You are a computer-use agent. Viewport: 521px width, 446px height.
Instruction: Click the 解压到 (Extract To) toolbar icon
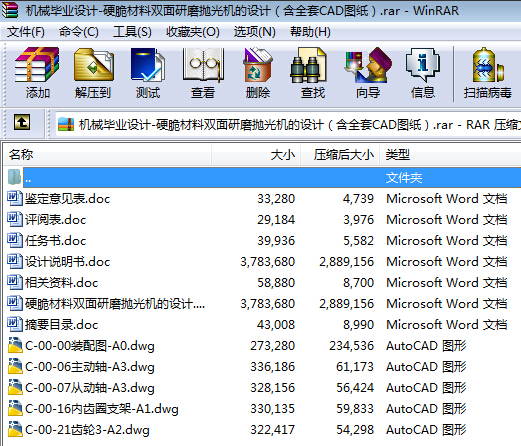[x=94, y=65]
